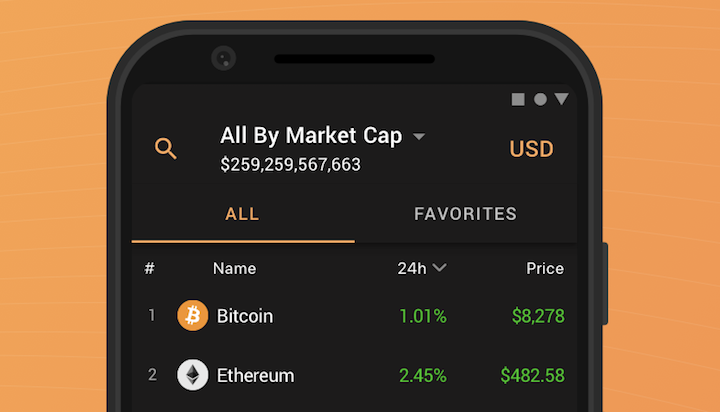
Task: Select the ALL tab
Action: (242, 214)
